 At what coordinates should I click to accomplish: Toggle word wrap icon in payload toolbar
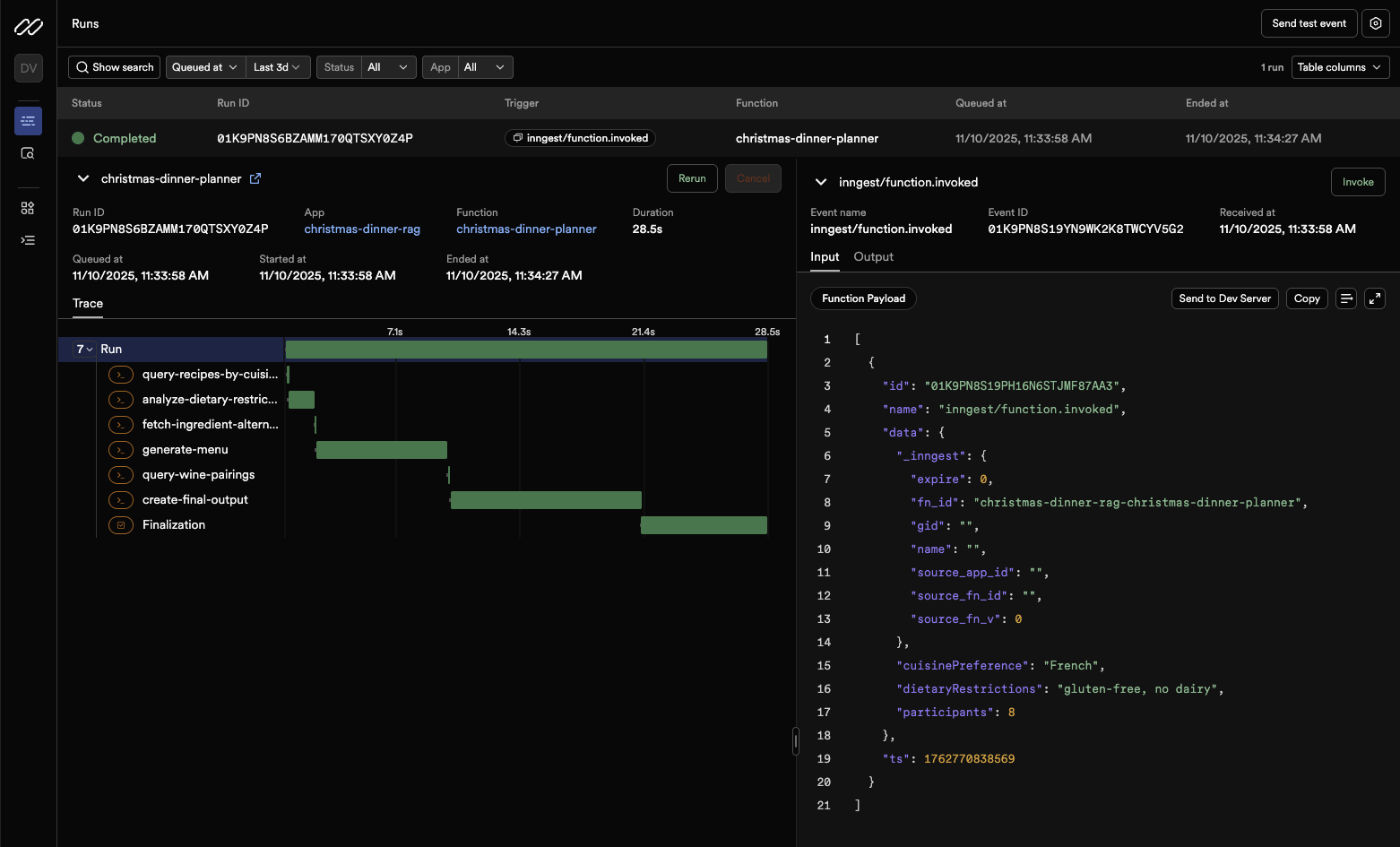point(1345,298)
